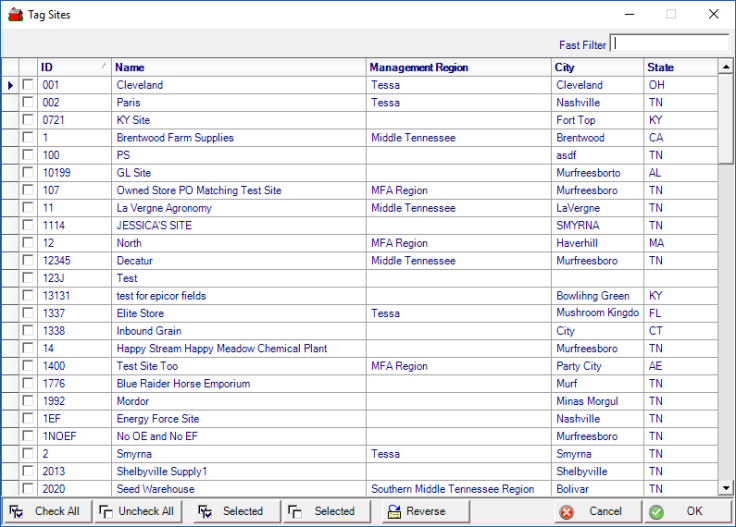Click scrollbar up arrow at top
Image resolution: width=736 pixels, height=527 pixels.
[726, 68]
